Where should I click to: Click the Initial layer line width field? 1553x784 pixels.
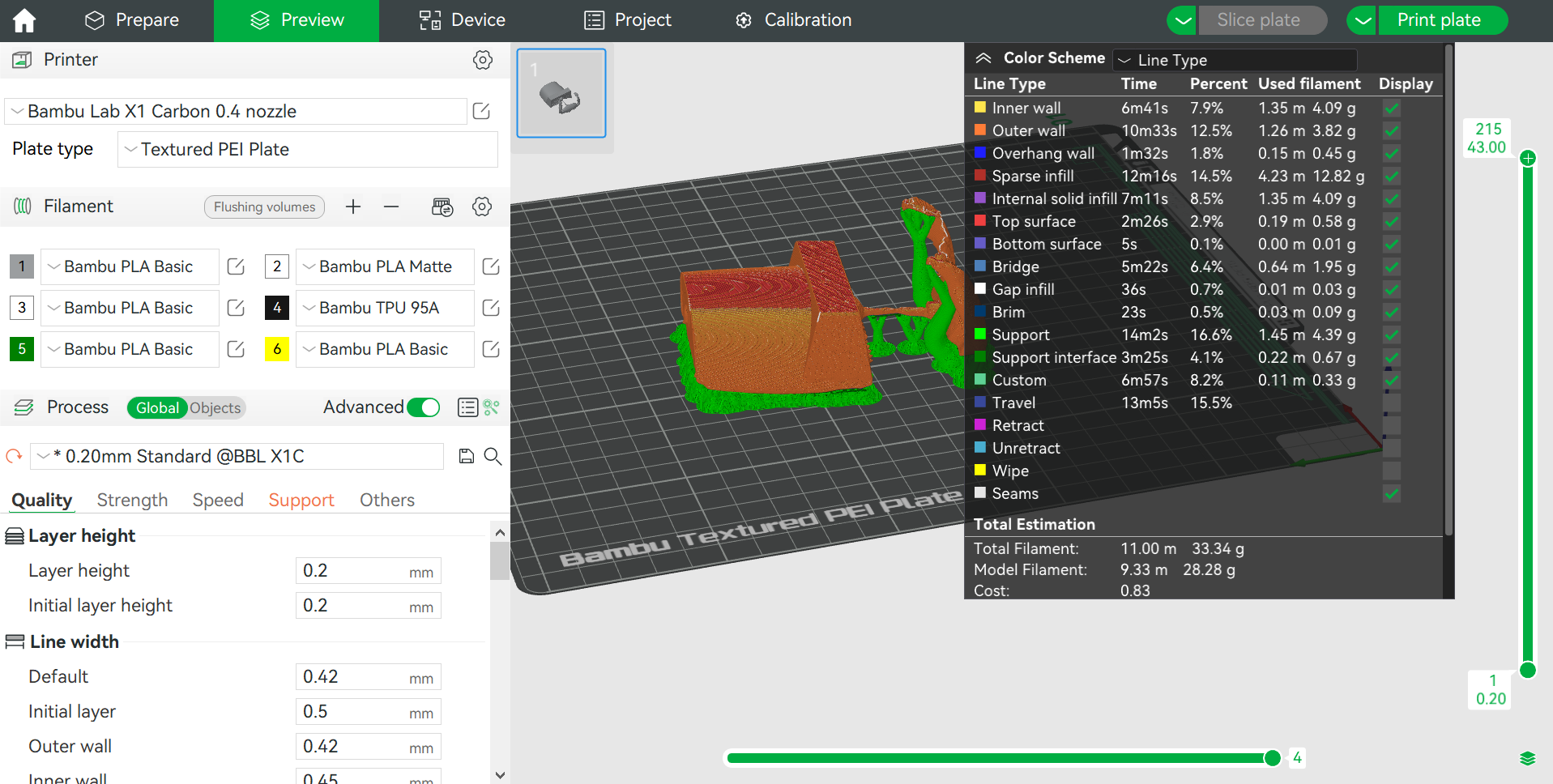[368, 712]
